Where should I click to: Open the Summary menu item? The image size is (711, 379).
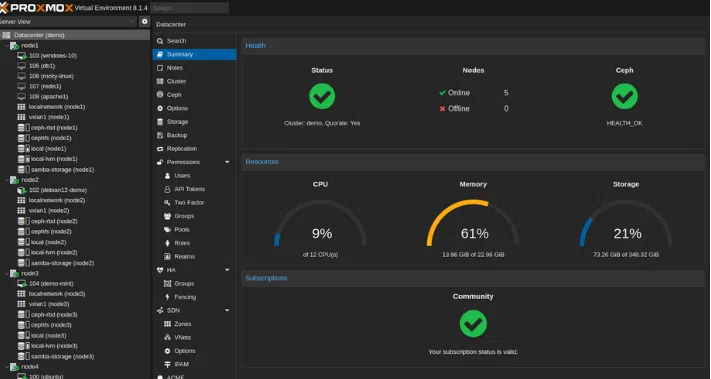(194, 54)
